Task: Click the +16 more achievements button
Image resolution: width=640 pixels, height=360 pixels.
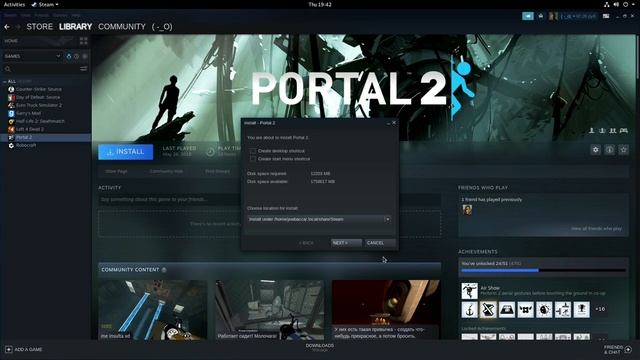Action: 600,309
